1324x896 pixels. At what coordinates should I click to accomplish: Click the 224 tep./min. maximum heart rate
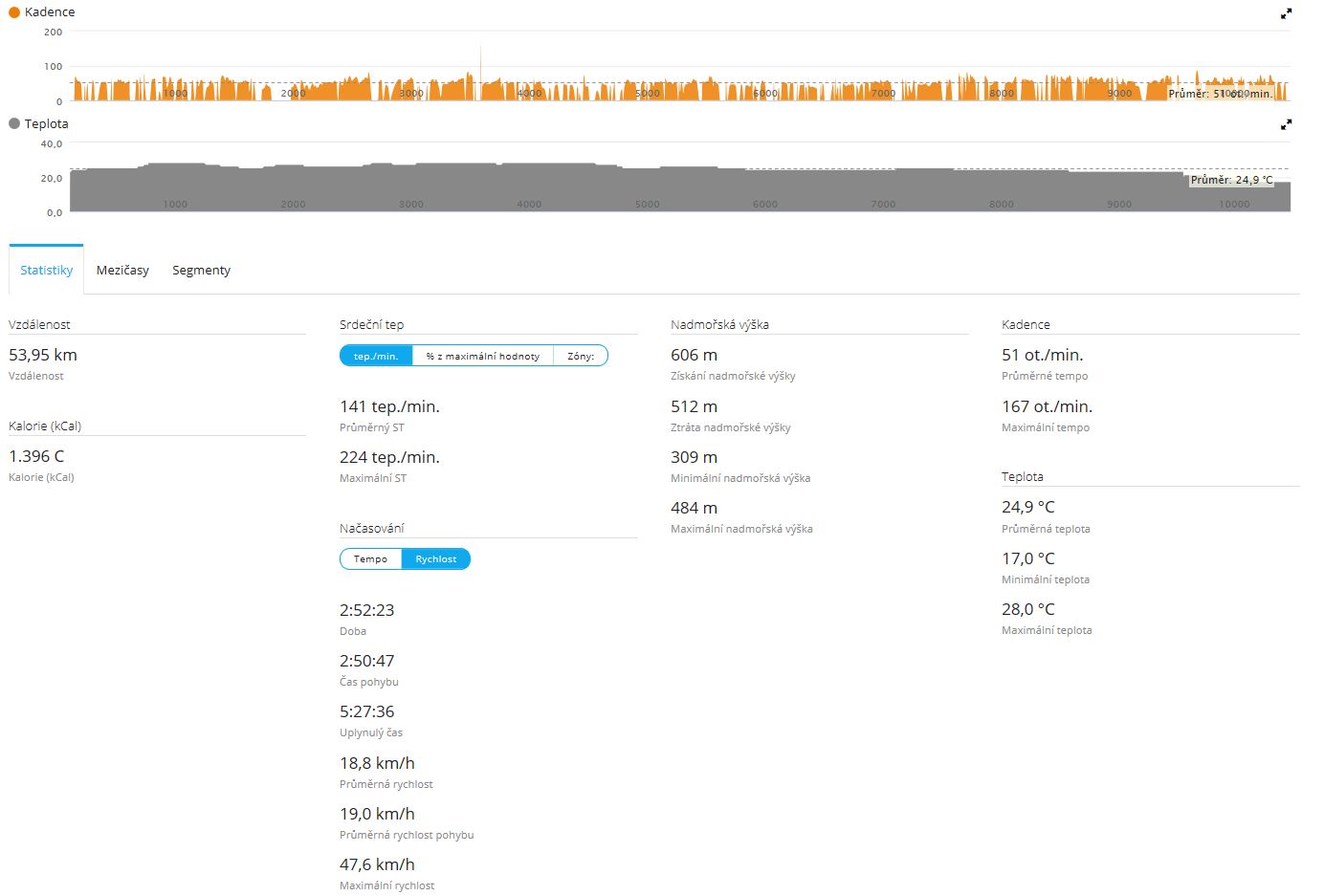389,457
